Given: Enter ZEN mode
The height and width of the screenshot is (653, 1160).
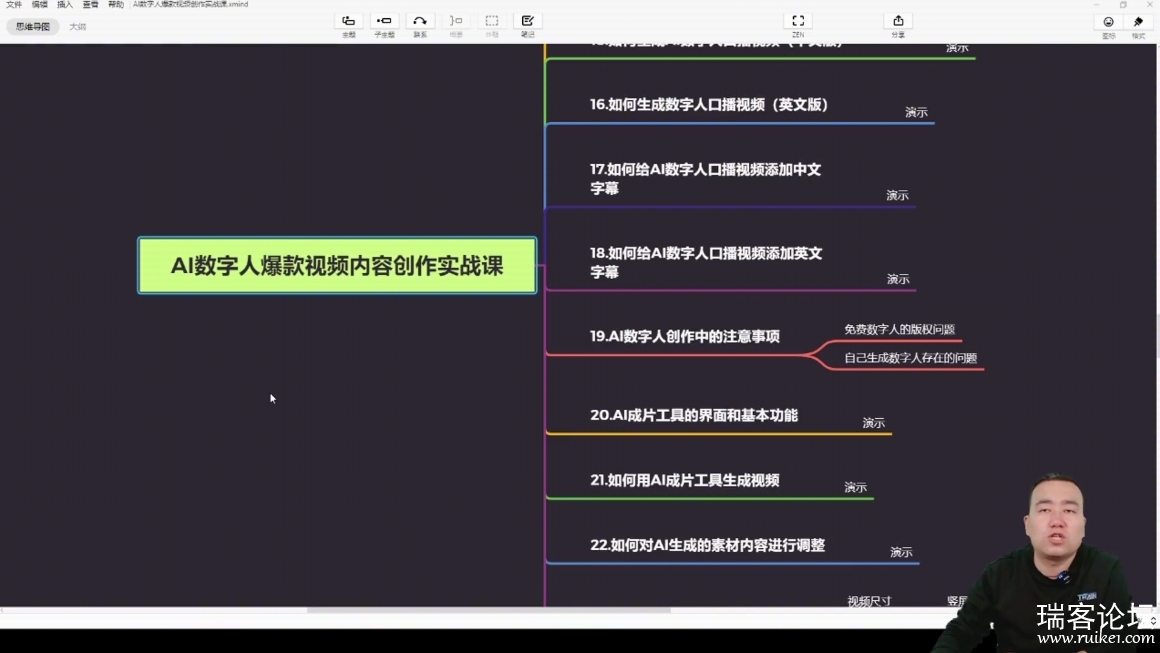Looking at the screenshot, I should pos(798,21).
